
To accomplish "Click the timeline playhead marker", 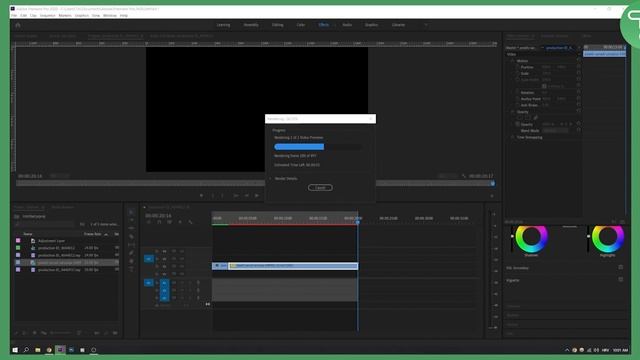I will click(358, 222).
